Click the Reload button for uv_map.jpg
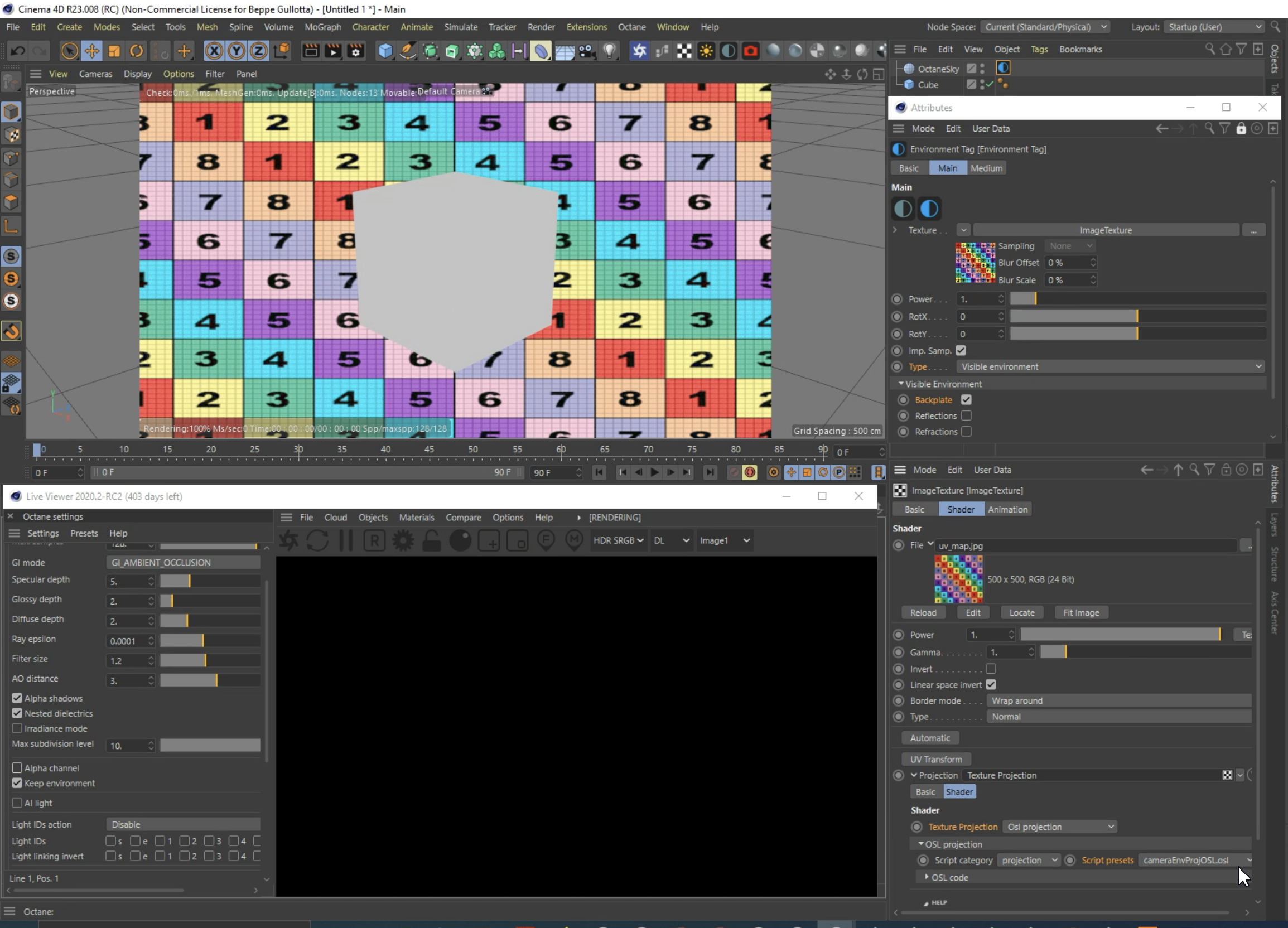Image resolution: width=1288 pixels, height=928 pixels. click(x=923, y=612)
